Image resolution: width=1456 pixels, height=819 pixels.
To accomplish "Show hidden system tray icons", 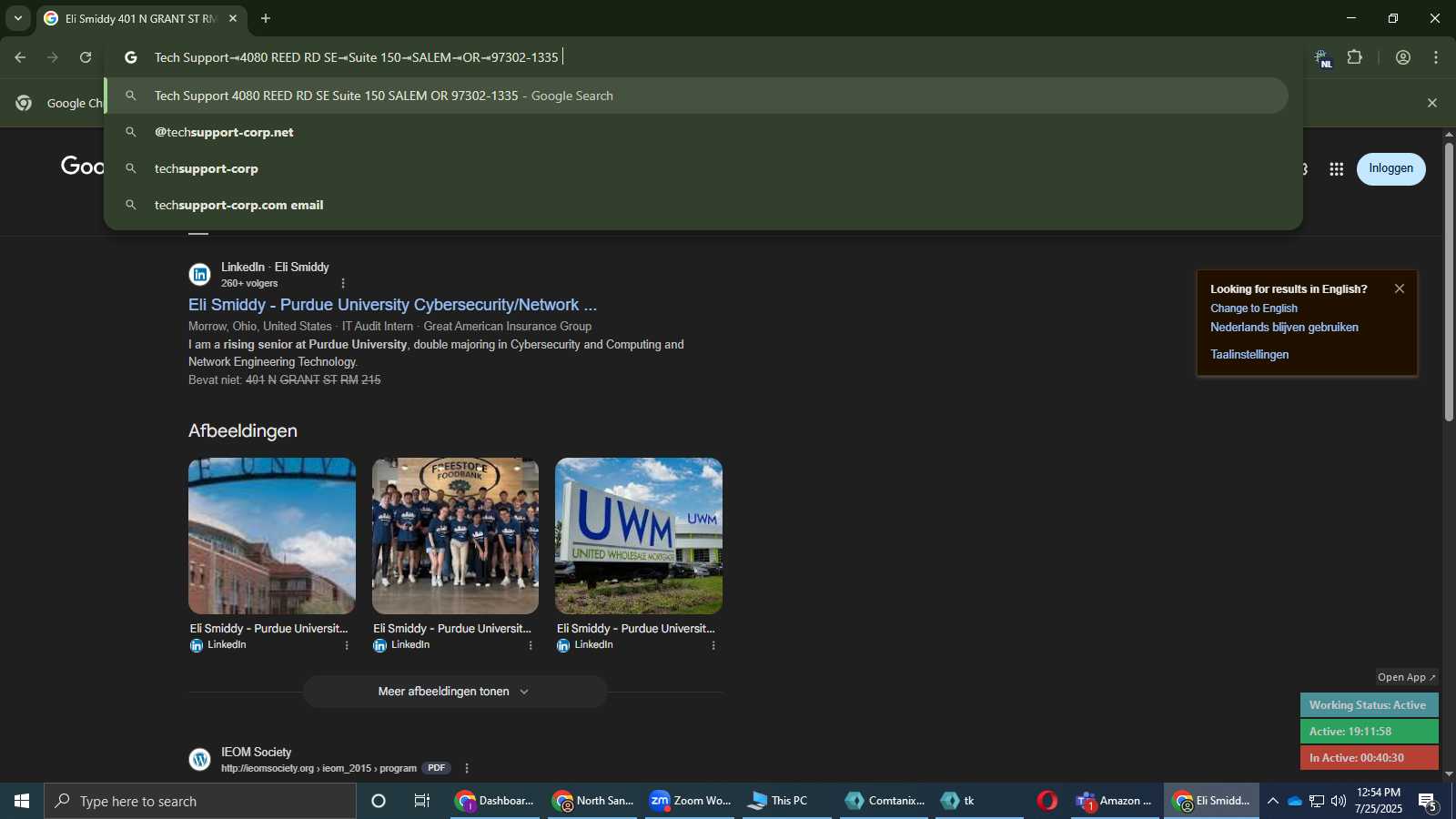I will (1273, 801).
